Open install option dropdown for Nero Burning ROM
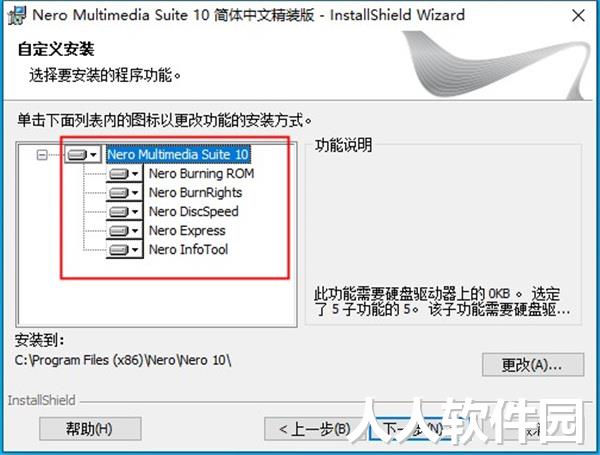Viewport: 600px width, 455px height. 124,174
